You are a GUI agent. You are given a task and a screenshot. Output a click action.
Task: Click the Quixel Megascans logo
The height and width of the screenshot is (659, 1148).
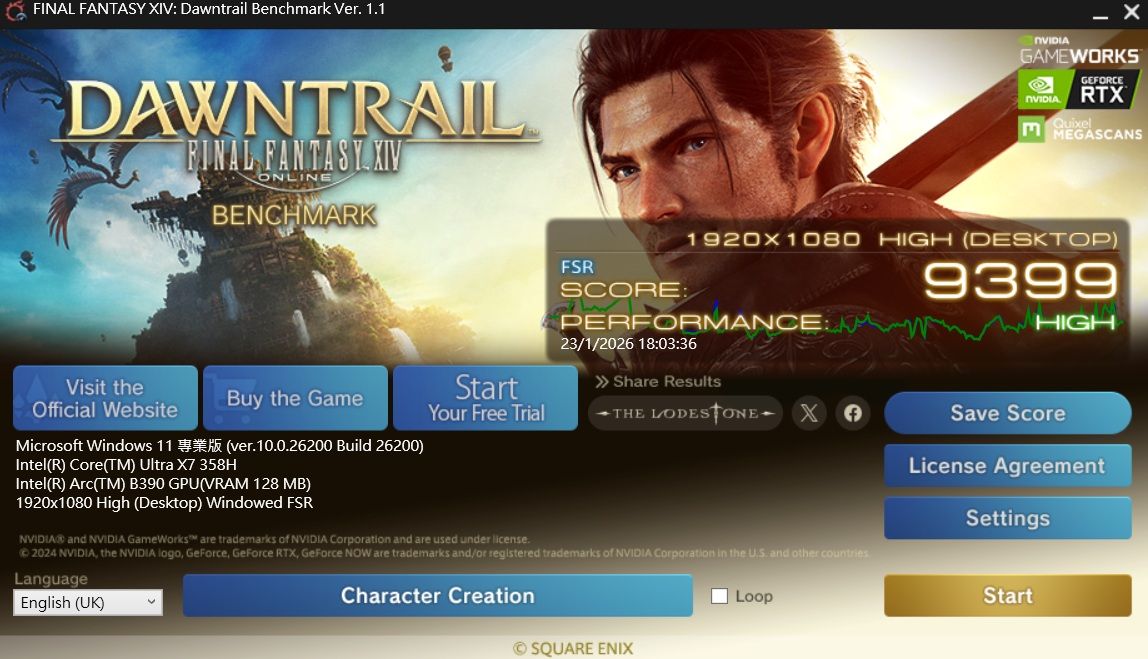(x=1080, y=130)
